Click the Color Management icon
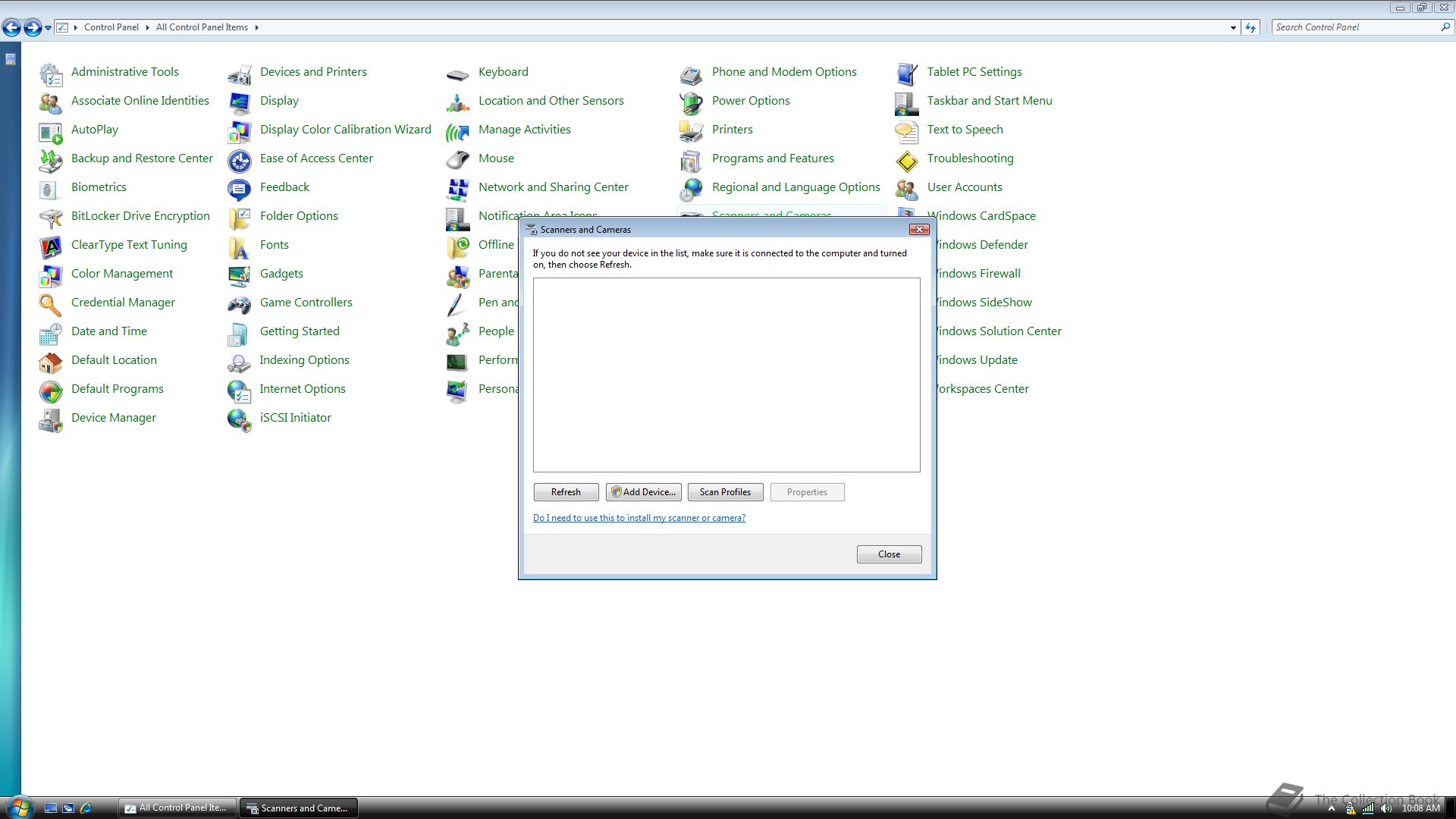The image size is (1456, 819). click(x=51, y=275)
